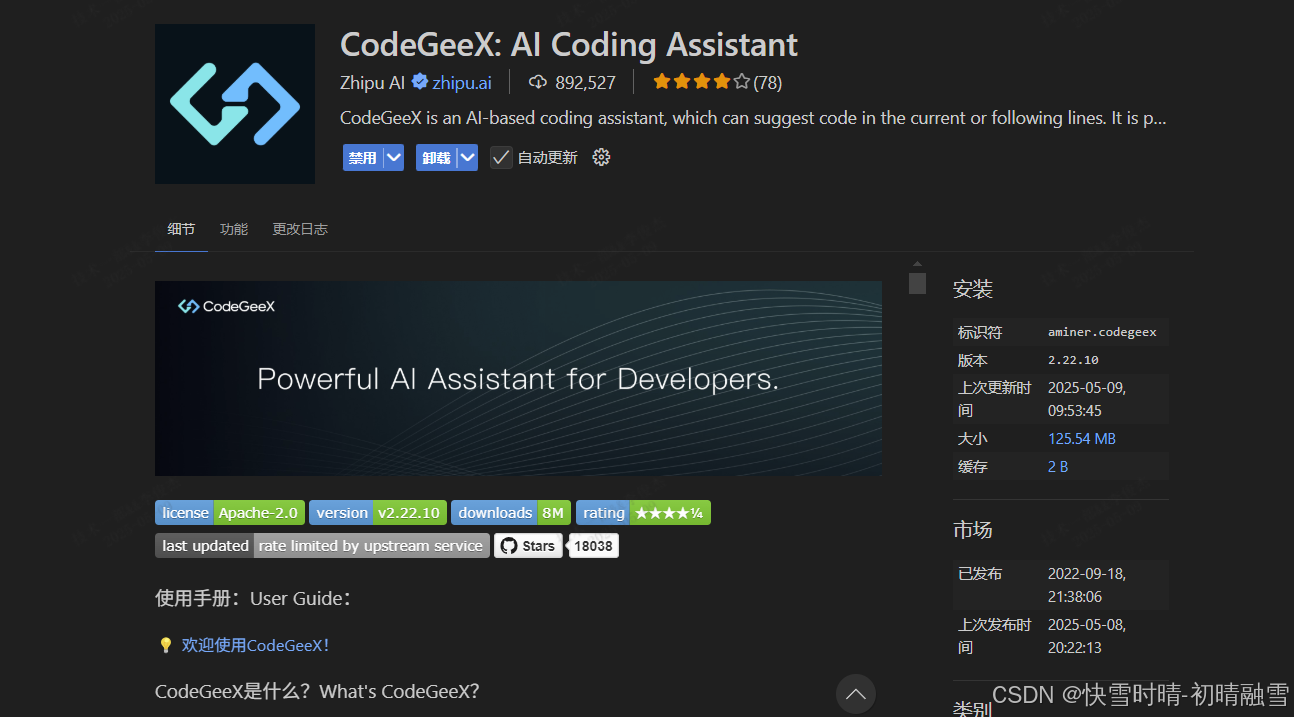Viewport: 1294px width, 717px height.
Task: Click the license Apache-2.0 badge
Action: tap(230, 512)
